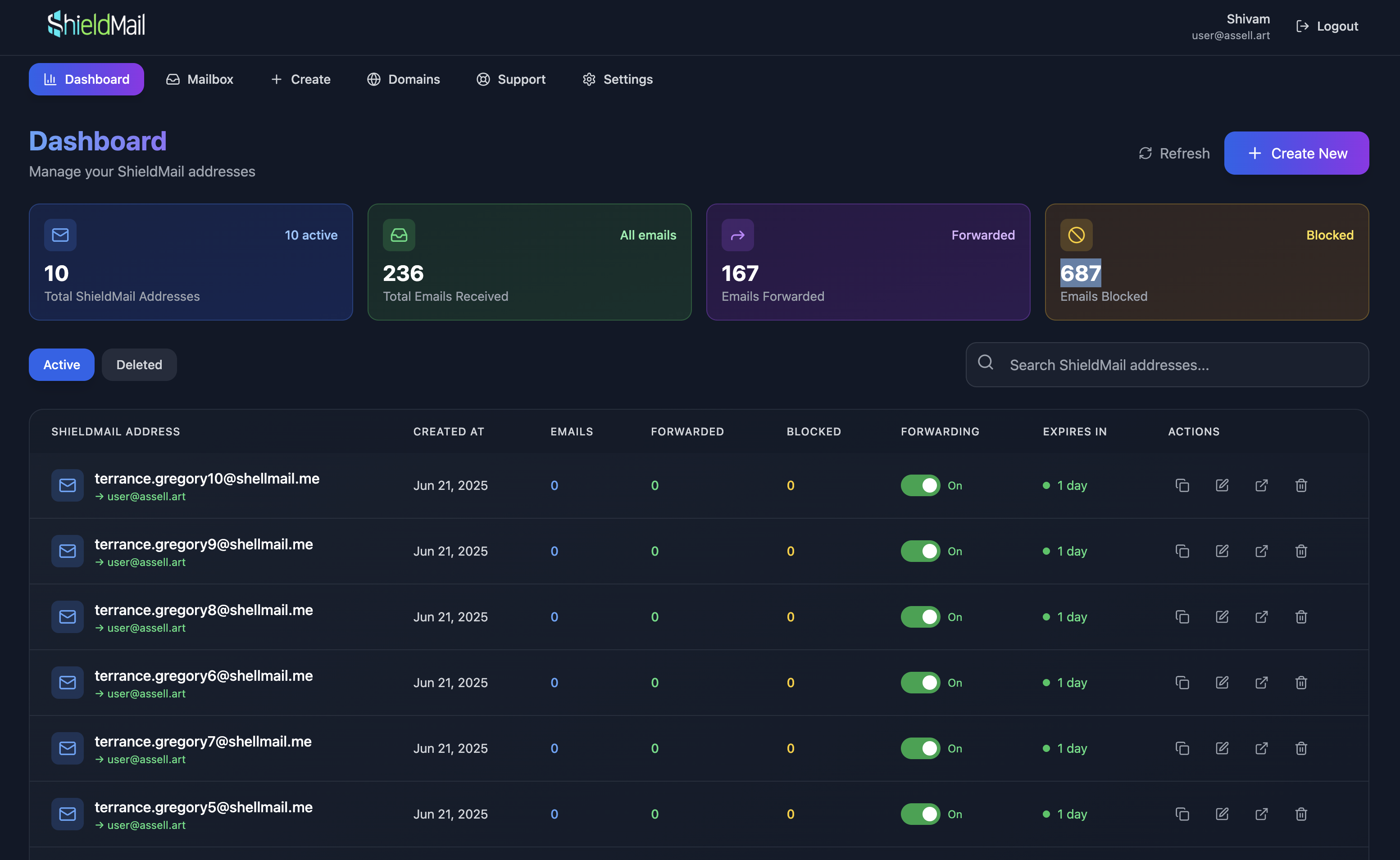This screenshot has width=1400, height=860.
Task: Toggle forwarding switch for terrance.gregory5
Action: (920, 814)
